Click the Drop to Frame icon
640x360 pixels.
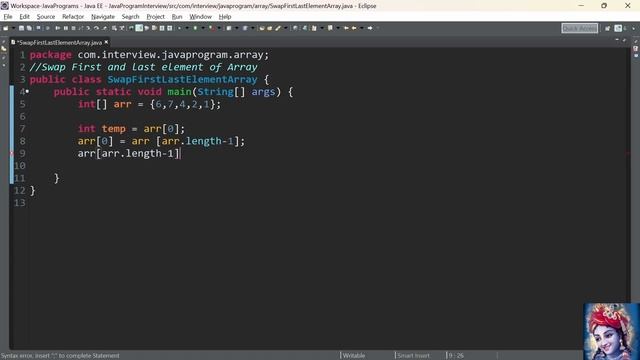click(x=114, y=28)
